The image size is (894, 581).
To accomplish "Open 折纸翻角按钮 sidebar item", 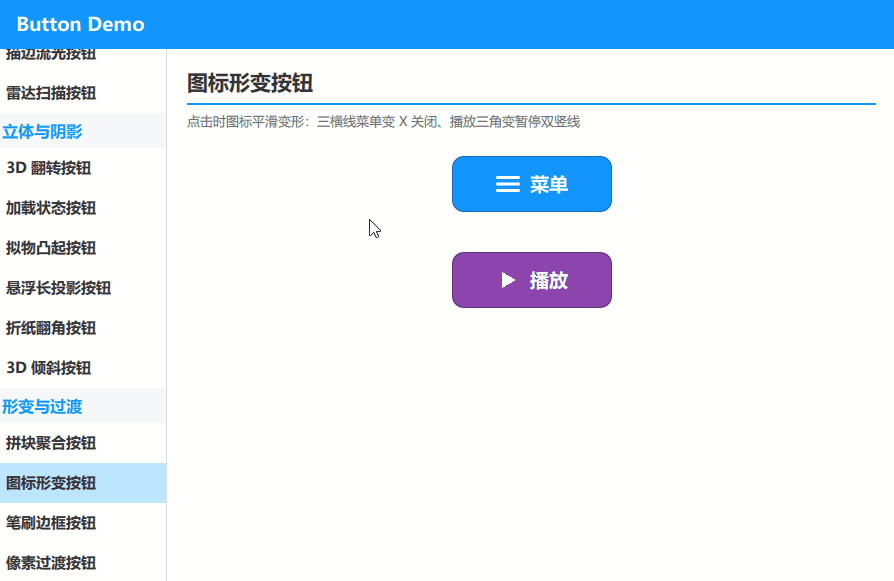I will tap(83, 328).
